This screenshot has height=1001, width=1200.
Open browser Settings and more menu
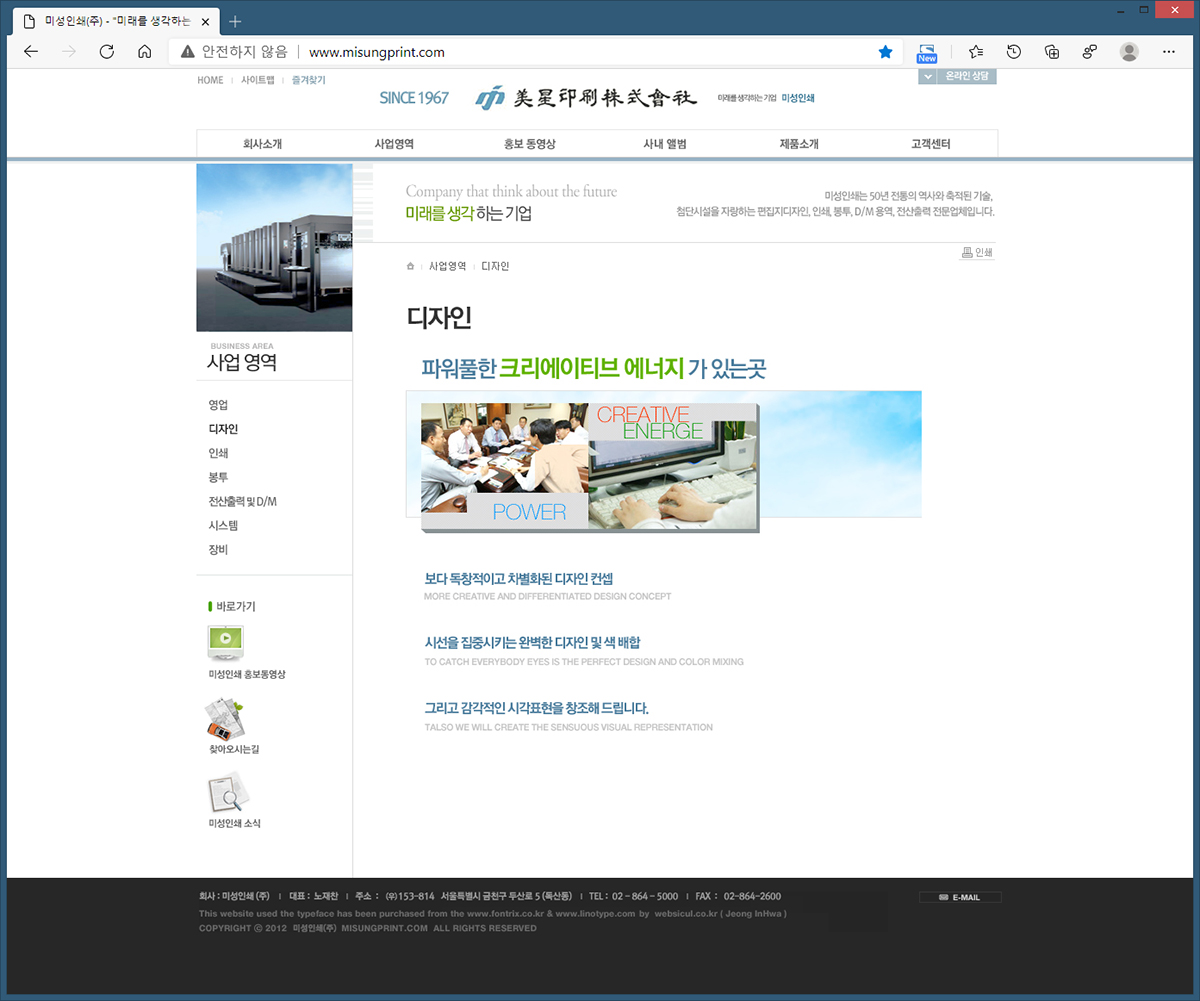tap(1169, 52)
